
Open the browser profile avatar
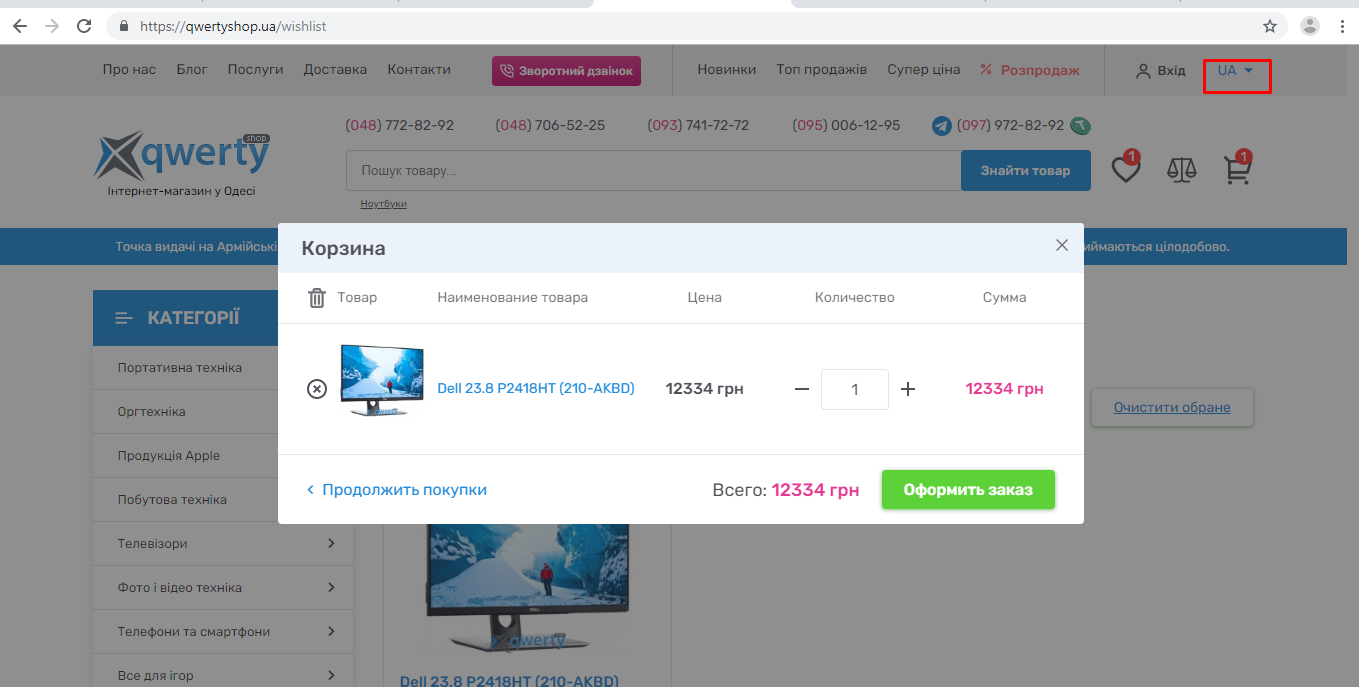[x=1310, y=26]
